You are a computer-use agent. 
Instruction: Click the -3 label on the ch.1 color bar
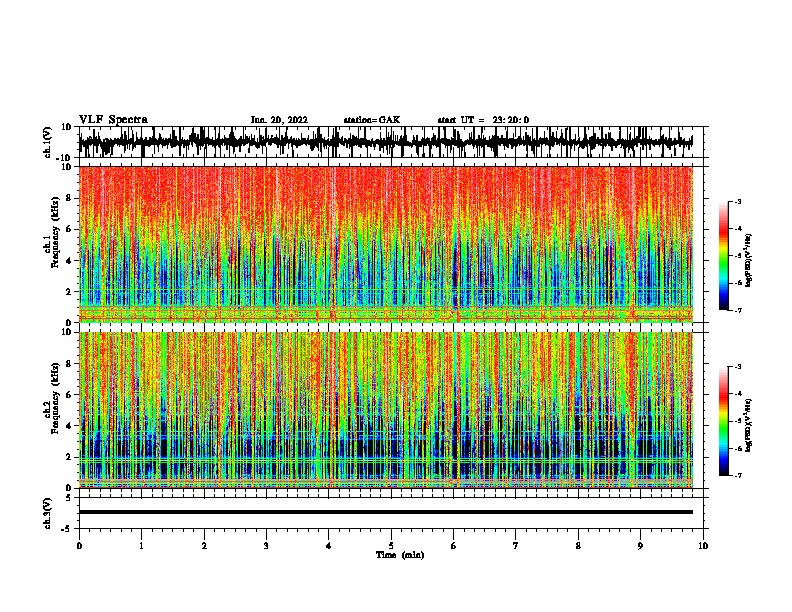pos(737,201)
